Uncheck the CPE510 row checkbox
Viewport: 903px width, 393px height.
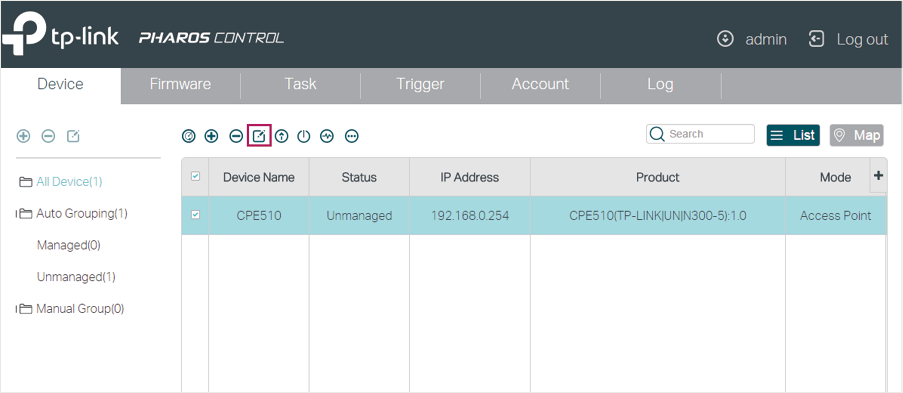coord(195,215)
